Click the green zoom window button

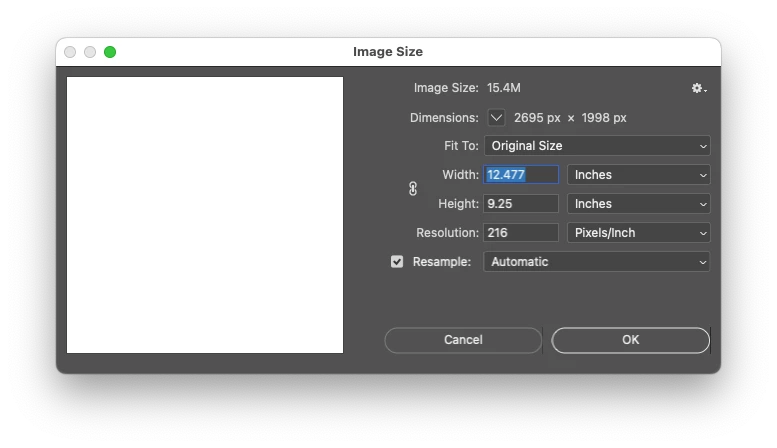coord(110,52)
